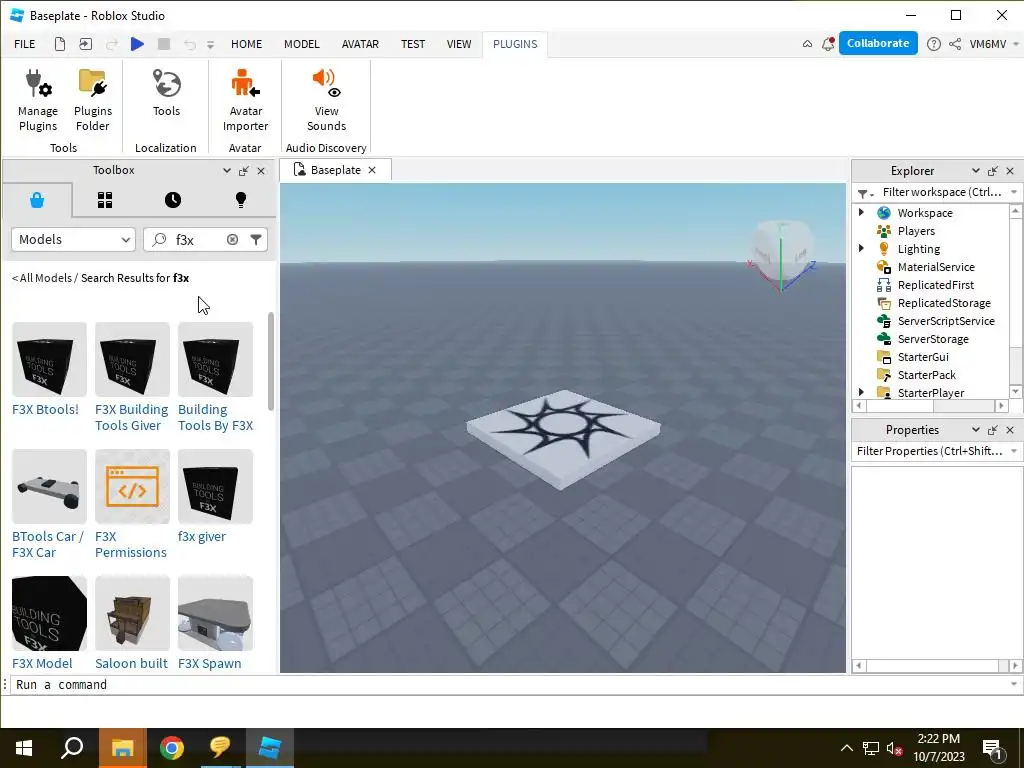The height and width of the screenshot is (768, 1024).
Task: Switch to the VIEW ribbon tab
Action: [x=458, y=44]
